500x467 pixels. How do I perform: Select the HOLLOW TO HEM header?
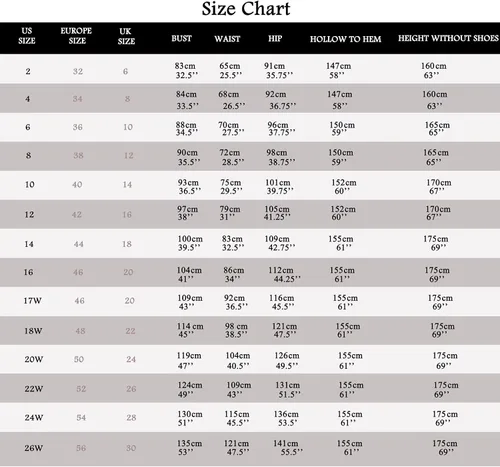pyautogui.click(x=345, y=39)
